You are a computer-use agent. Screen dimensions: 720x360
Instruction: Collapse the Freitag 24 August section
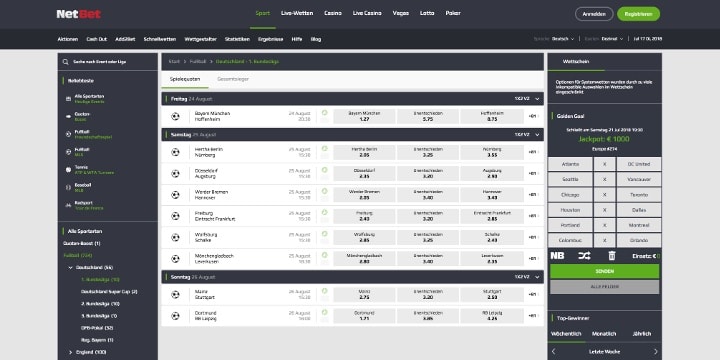[x=537, y=99]
